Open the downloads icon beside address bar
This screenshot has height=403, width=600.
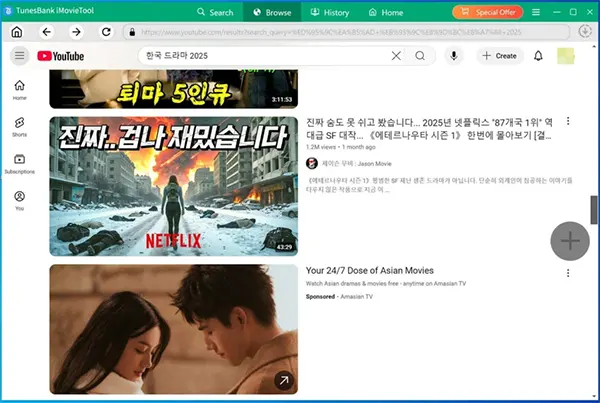point(584,32)
